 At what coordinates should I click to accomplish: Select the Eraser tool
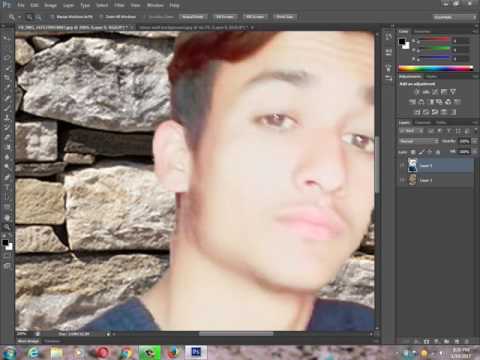(7, 137)
